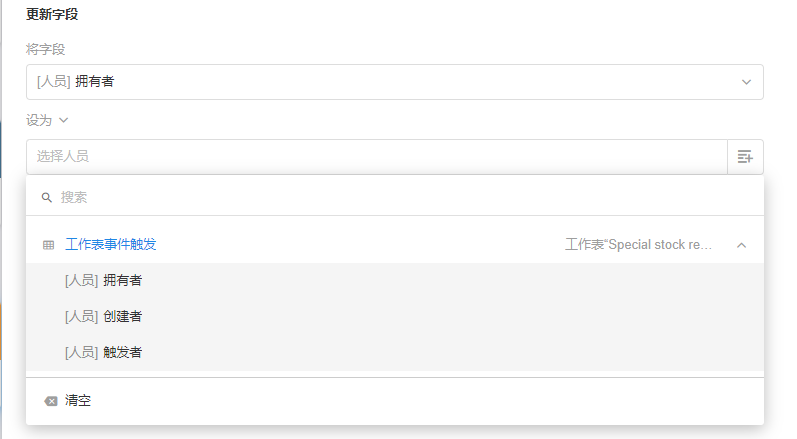797x439 pixels.
Task: Click the 设为 label text
Action: [x=38, y=120]
